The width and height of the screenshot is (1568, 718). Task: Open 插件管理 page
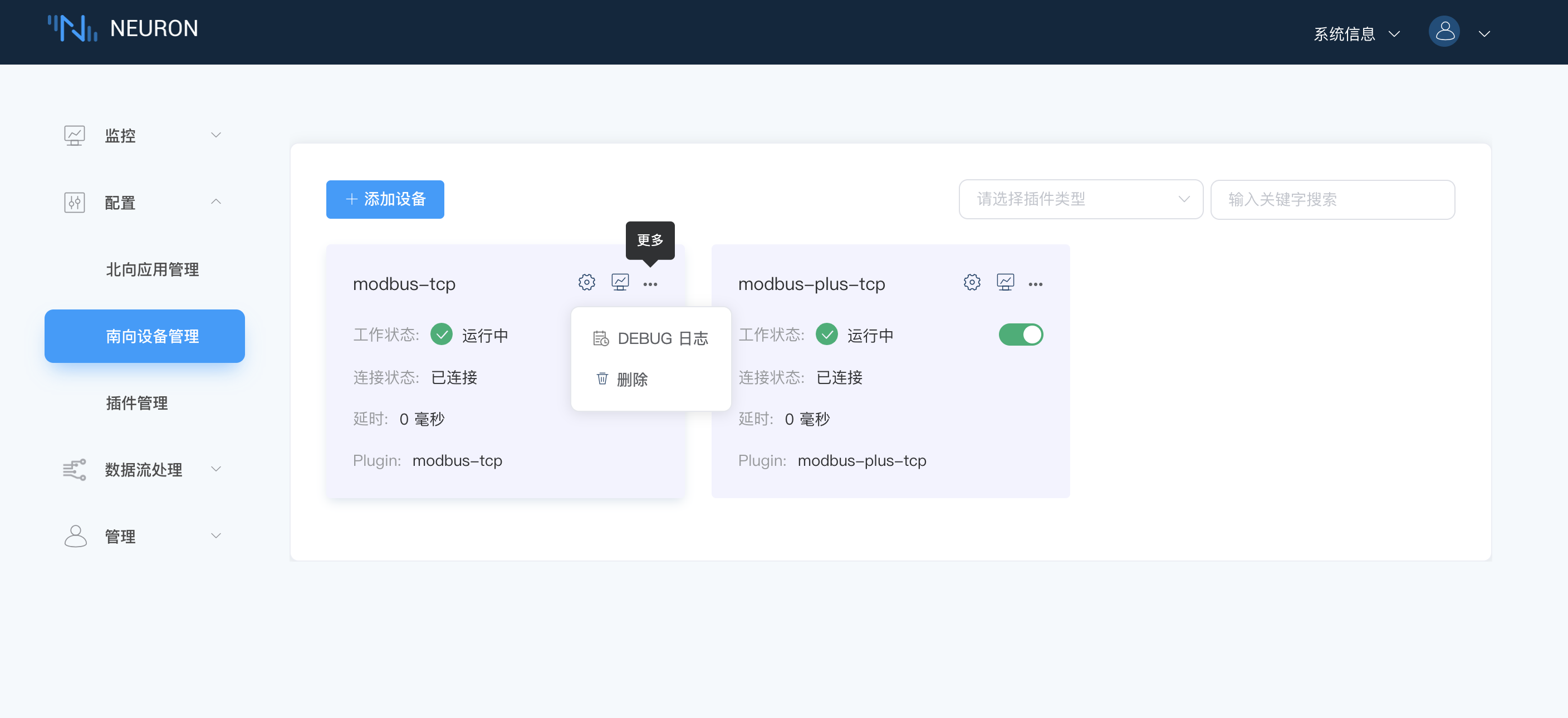(x=136, y=403)
